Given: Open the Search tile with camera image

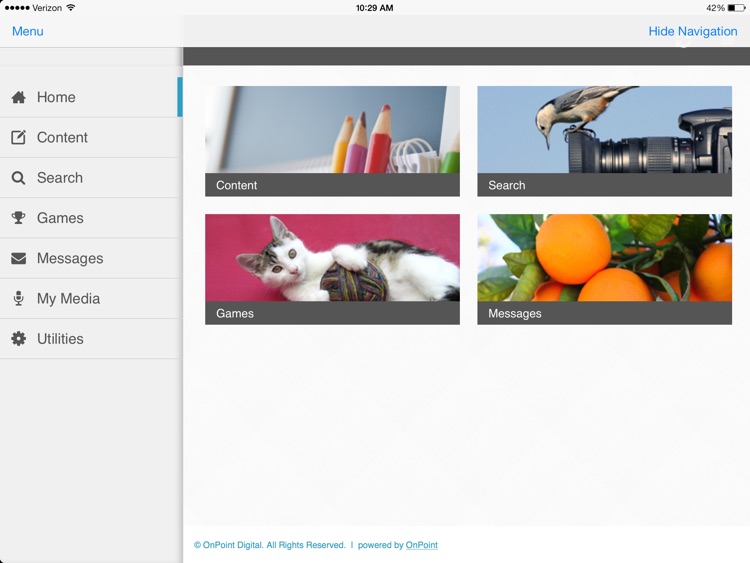Looking at the screenshot, I should tap(605, 141).
